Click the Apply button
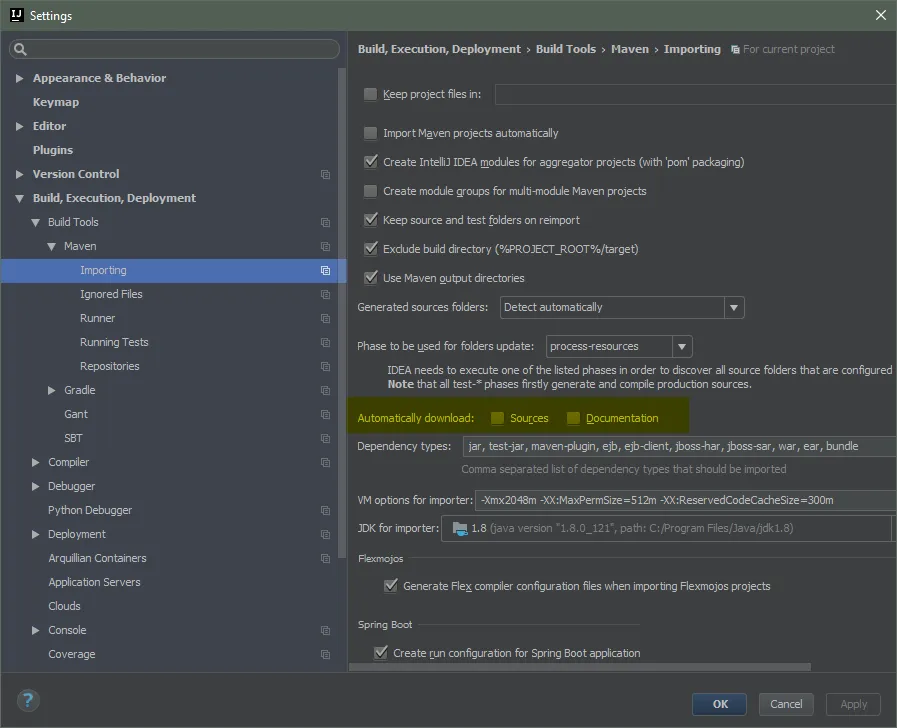Screen dimensions: 897x728 854,705
